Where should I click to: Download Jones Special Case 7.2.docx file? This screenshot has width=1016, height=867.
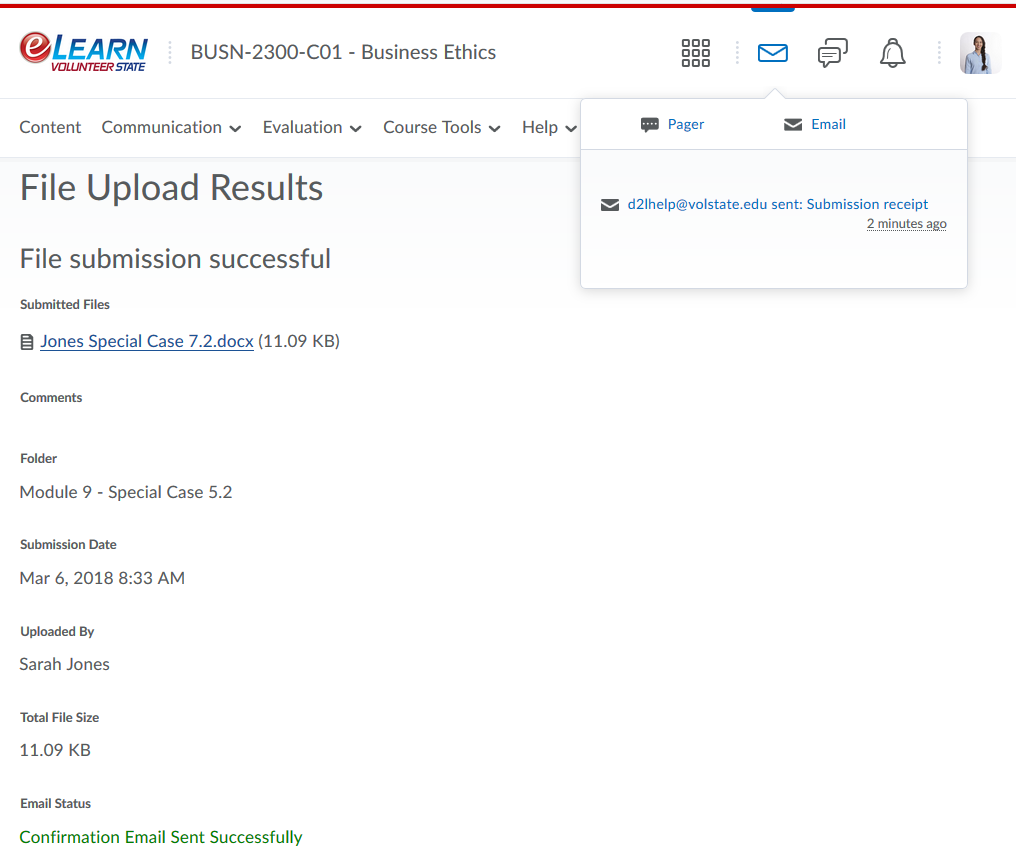pos(146,341)
